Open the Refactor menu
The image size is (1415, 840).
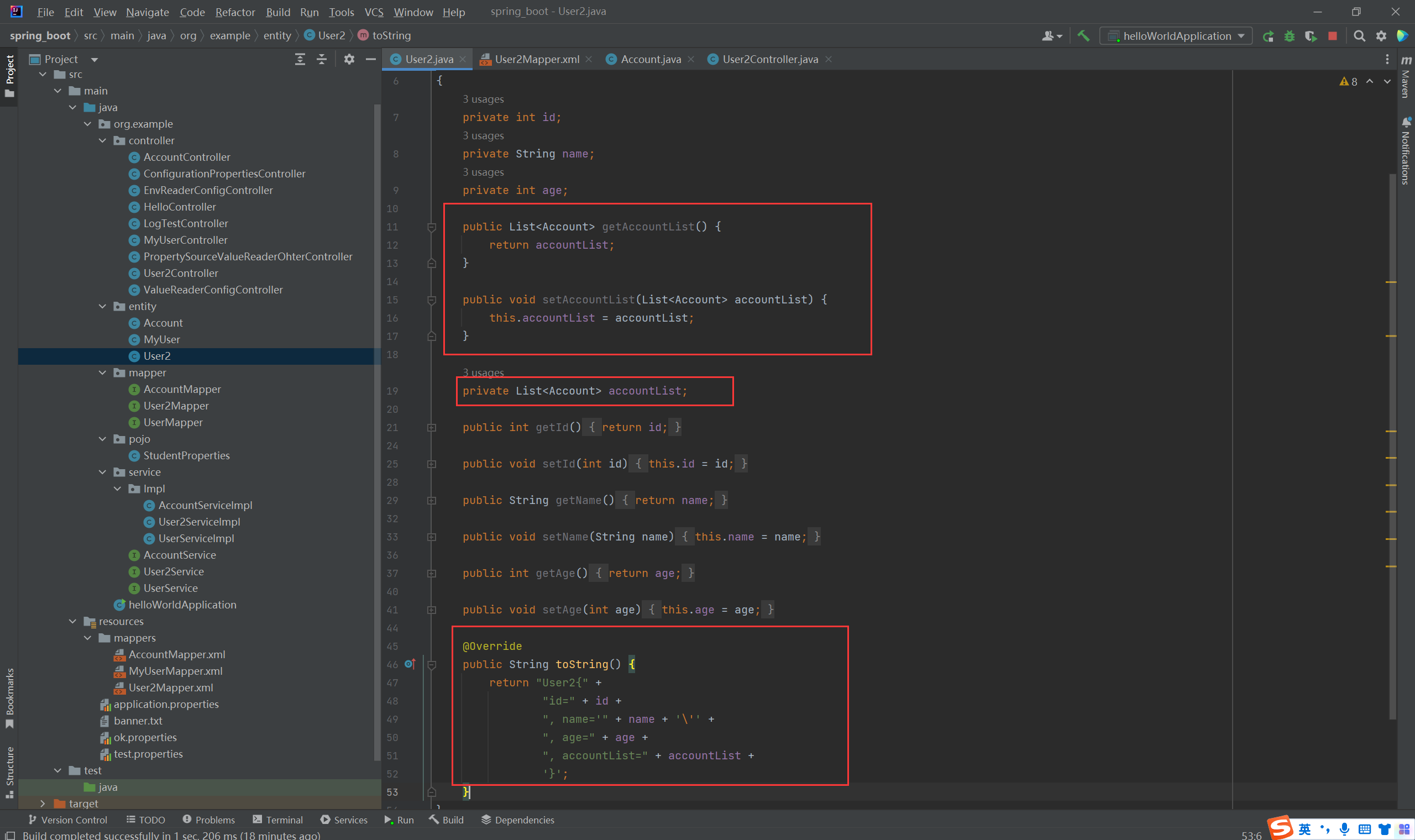[x=235, y=12]
